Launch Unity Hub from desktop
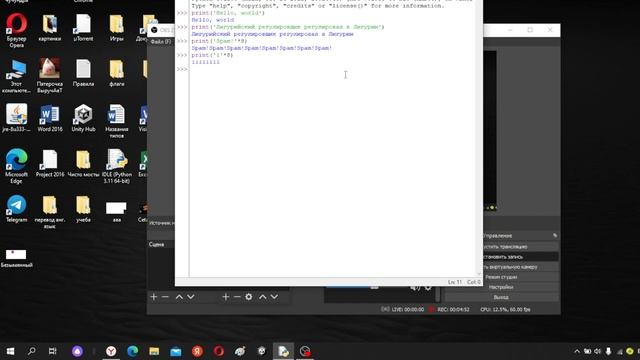 click(x=83, y=118)
